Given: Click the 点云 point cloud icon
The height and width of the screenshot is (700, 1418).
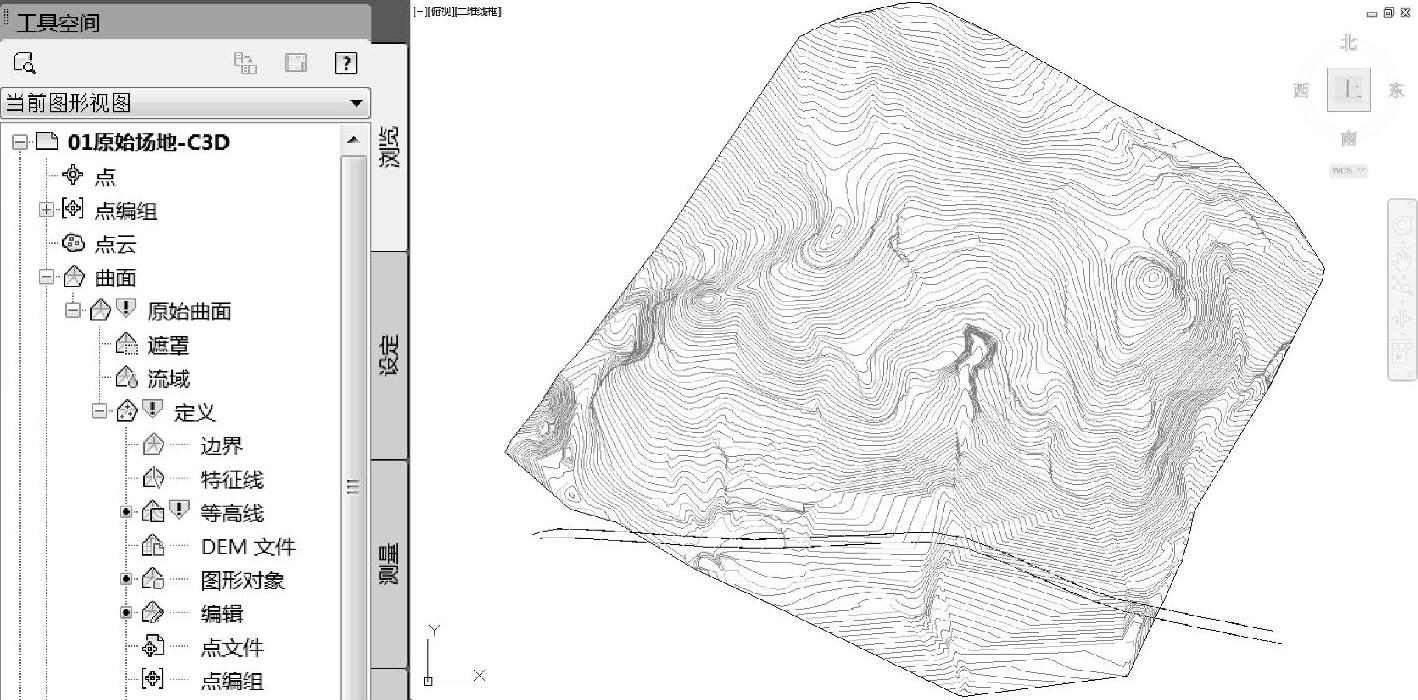Looking at the screenshot, I should [72, 243].
